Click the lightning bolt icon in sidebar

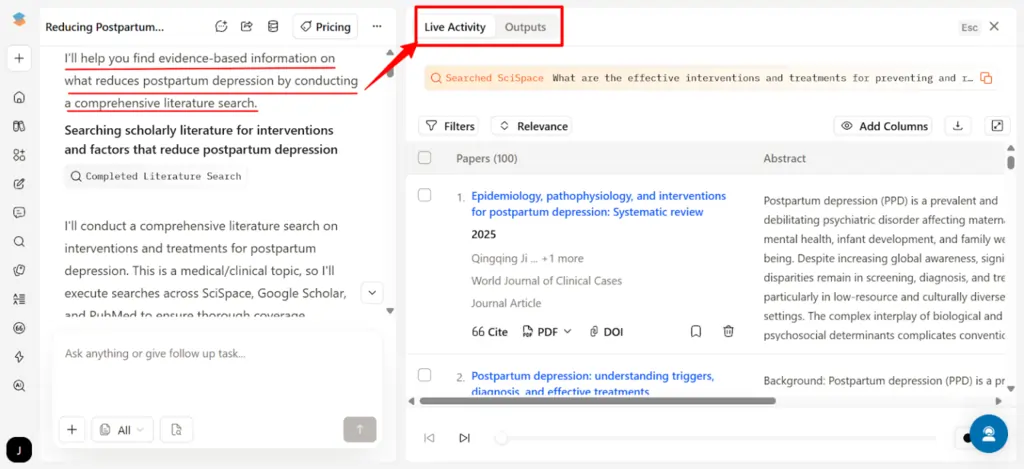(x=19, y=357)
